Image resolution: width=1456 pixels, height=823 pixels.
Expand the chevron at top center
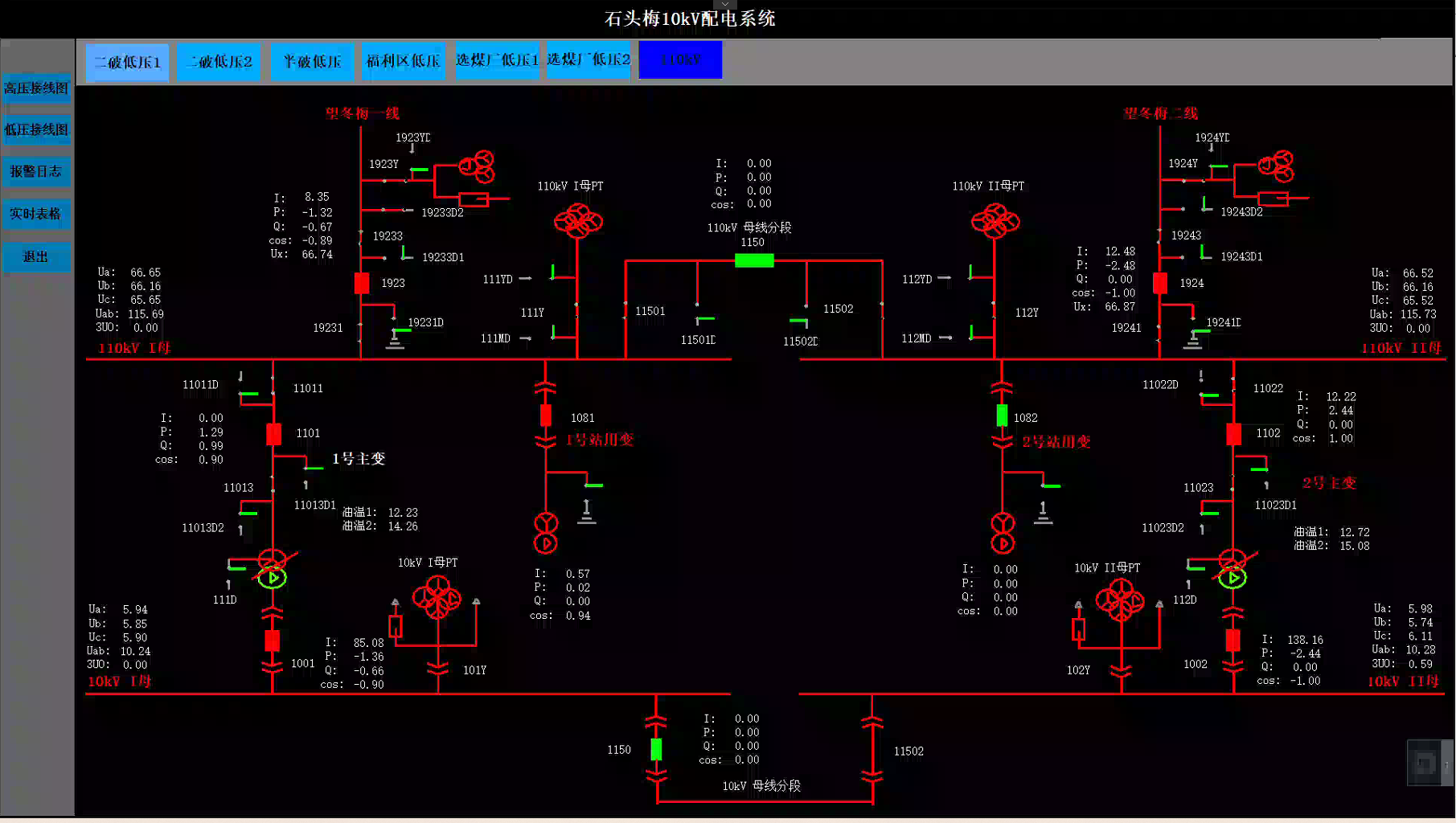coord(725,5)
